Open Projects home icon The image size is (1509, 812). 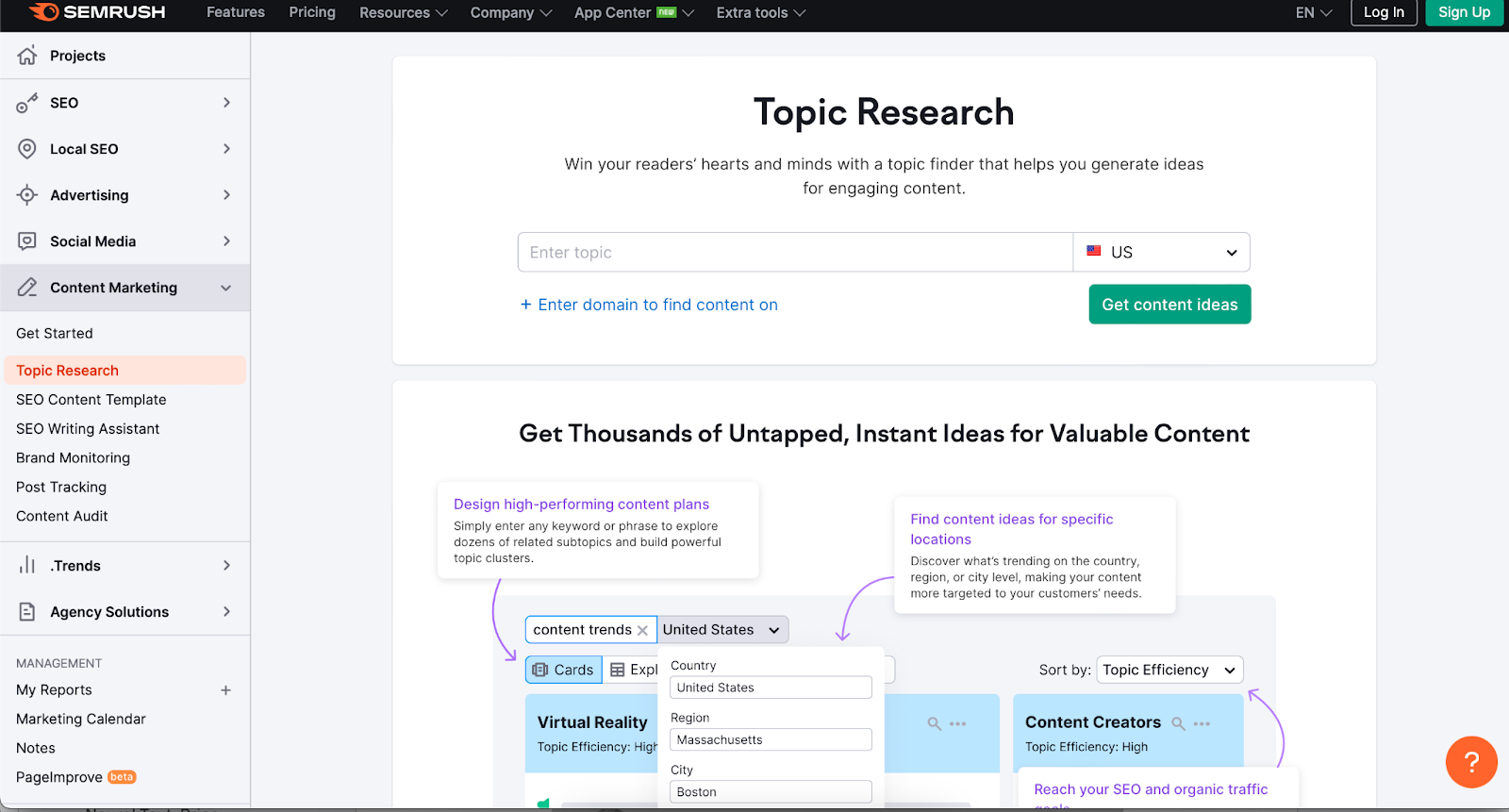click(27, 56)
